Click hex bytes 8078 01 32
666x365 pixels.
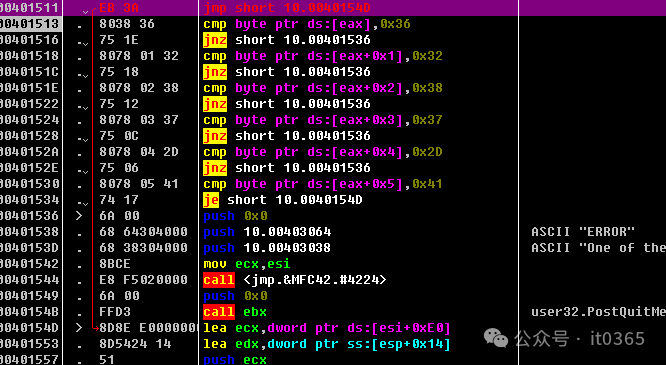139,56
